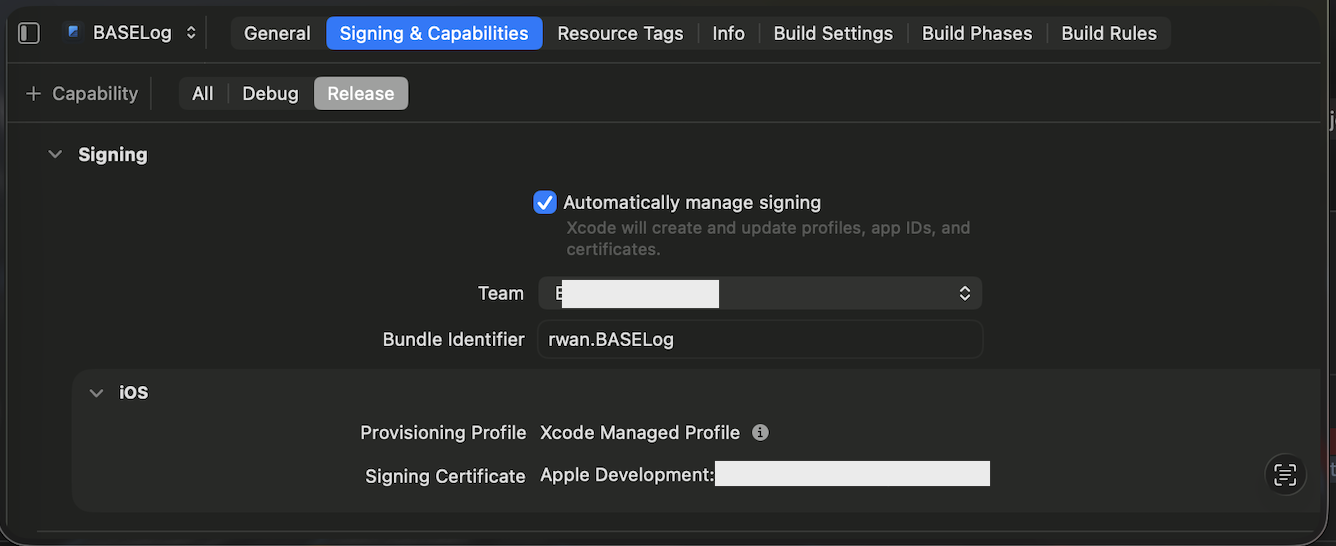The image size is (1336, 546).
Task: Click the plus icon to add capability
Action: 34,93
